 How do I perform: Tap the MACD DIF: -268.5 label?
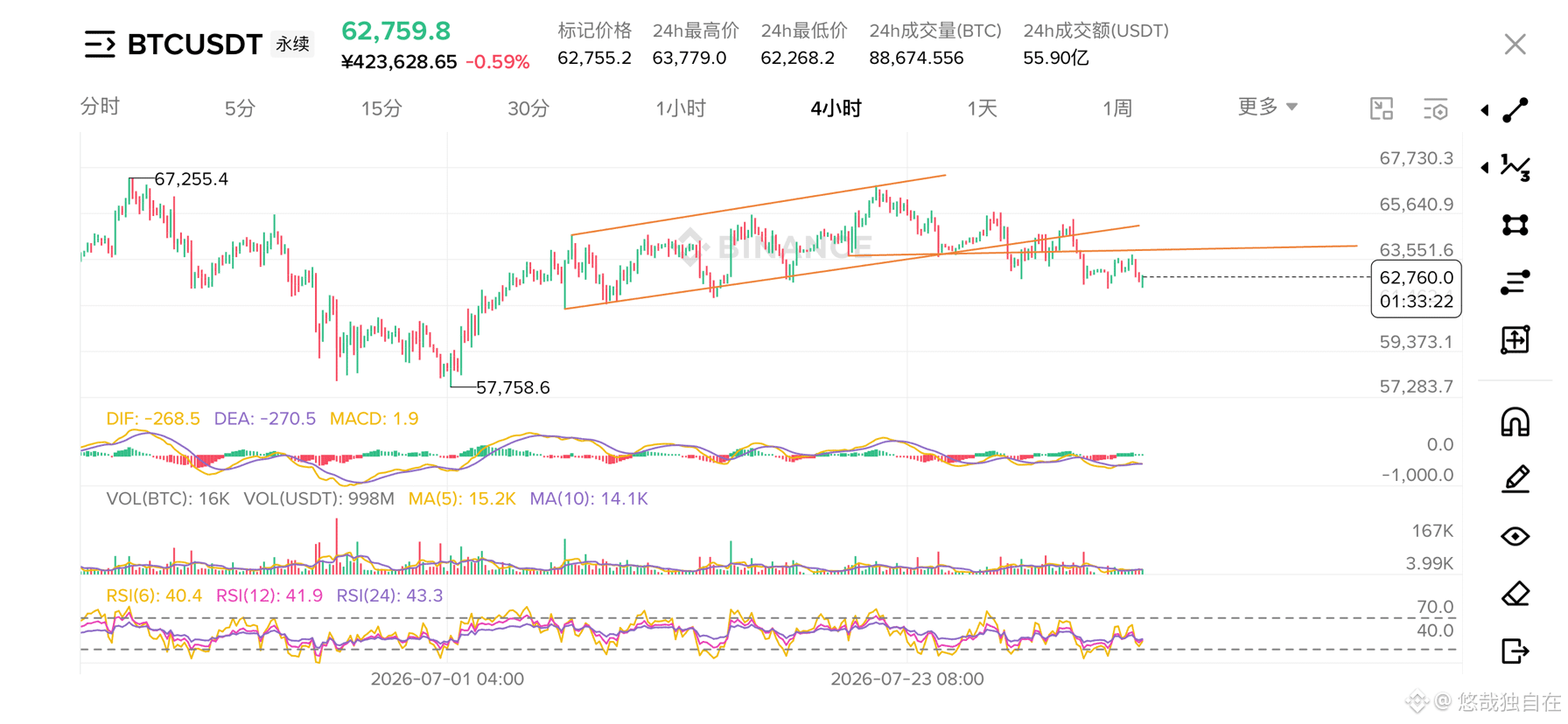click(153, 418)
